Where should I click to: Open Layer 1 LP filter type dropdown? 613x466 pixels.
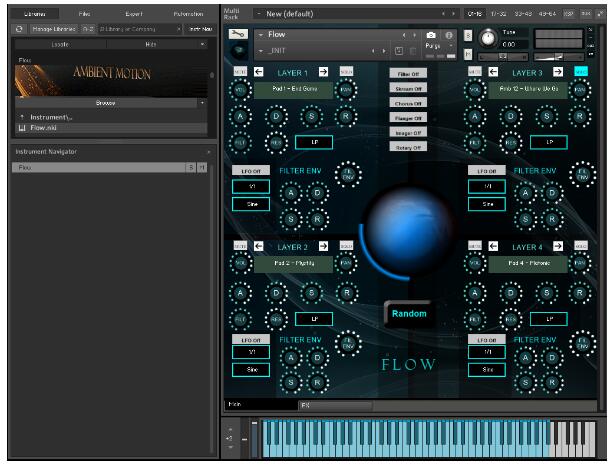coord(314,143)
